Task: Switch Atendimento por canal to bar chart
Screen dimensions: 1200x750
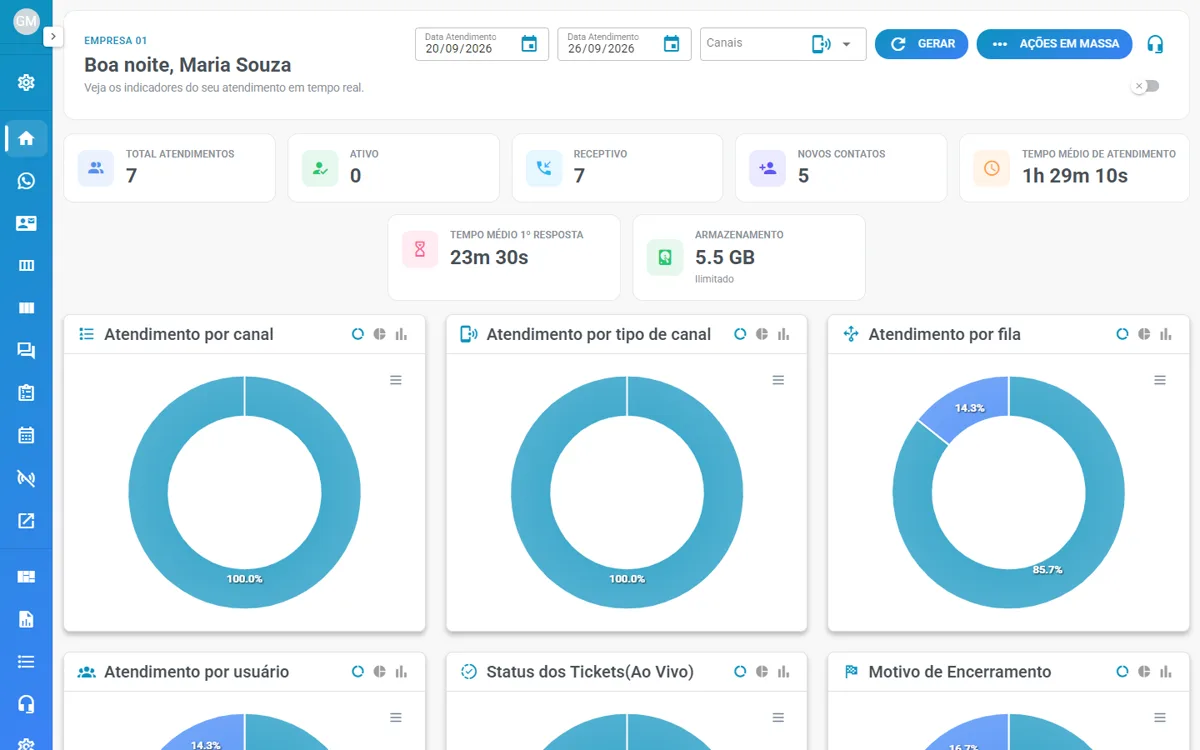Action: (402, 334)
